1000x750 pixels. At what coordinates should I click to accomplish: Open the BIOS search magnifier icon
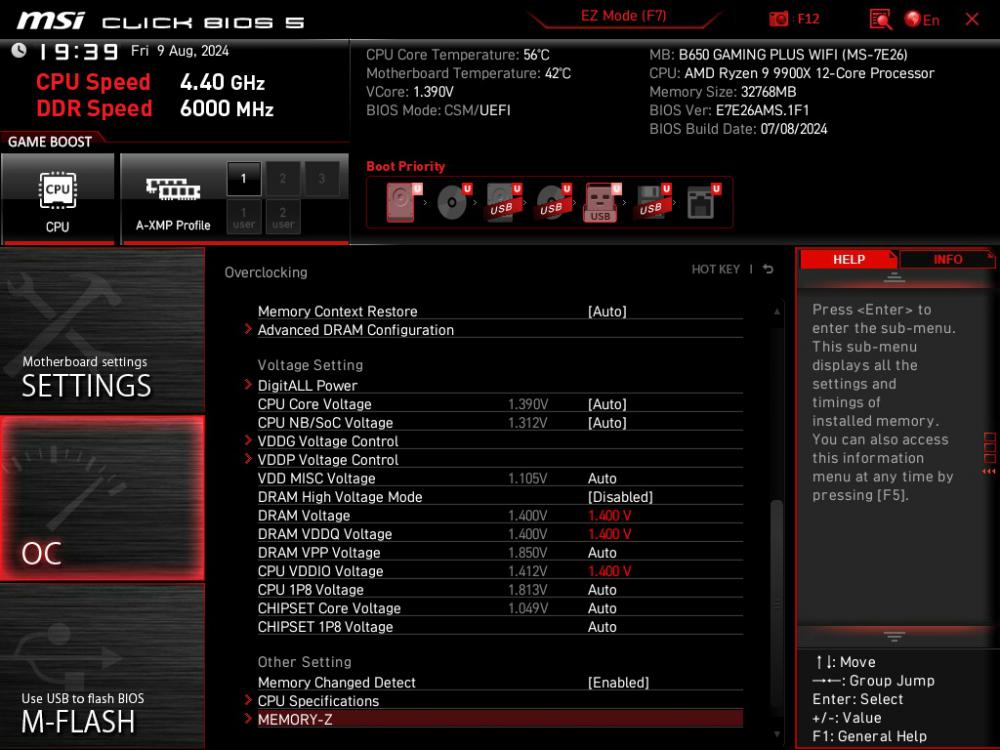[880, 19]
